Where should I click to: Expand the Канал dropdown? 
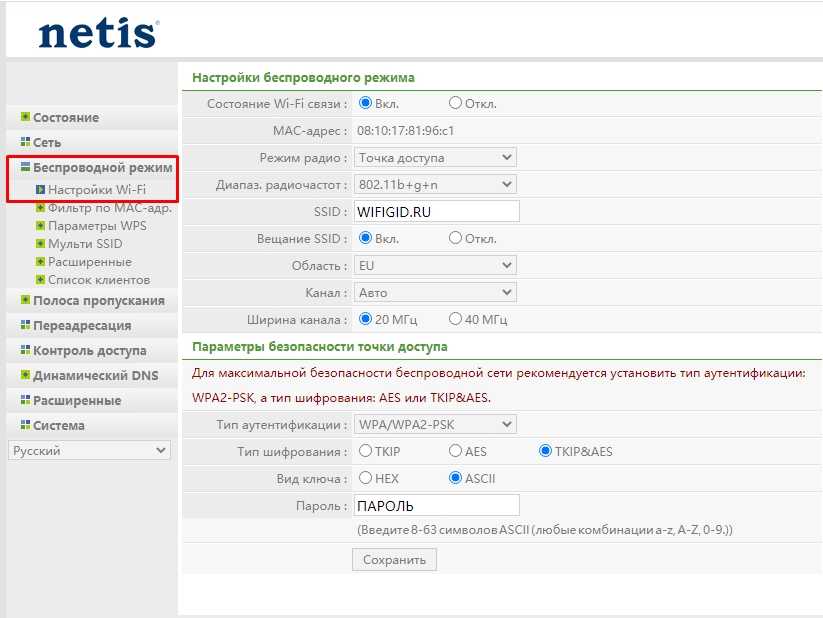[x=435, y=293]
